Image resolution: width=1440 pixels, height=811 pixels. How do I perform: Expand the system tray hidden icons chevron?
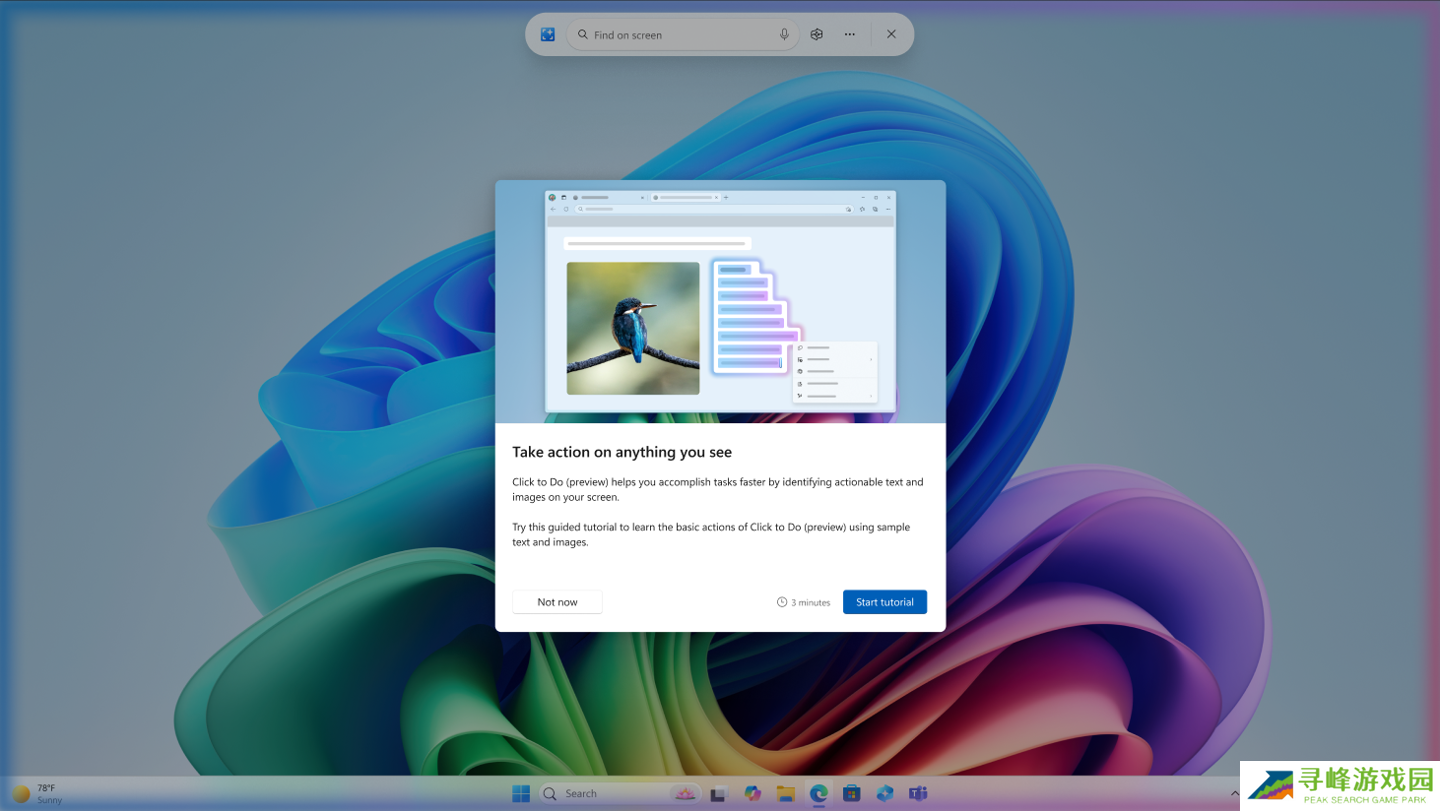point(1234,793)
